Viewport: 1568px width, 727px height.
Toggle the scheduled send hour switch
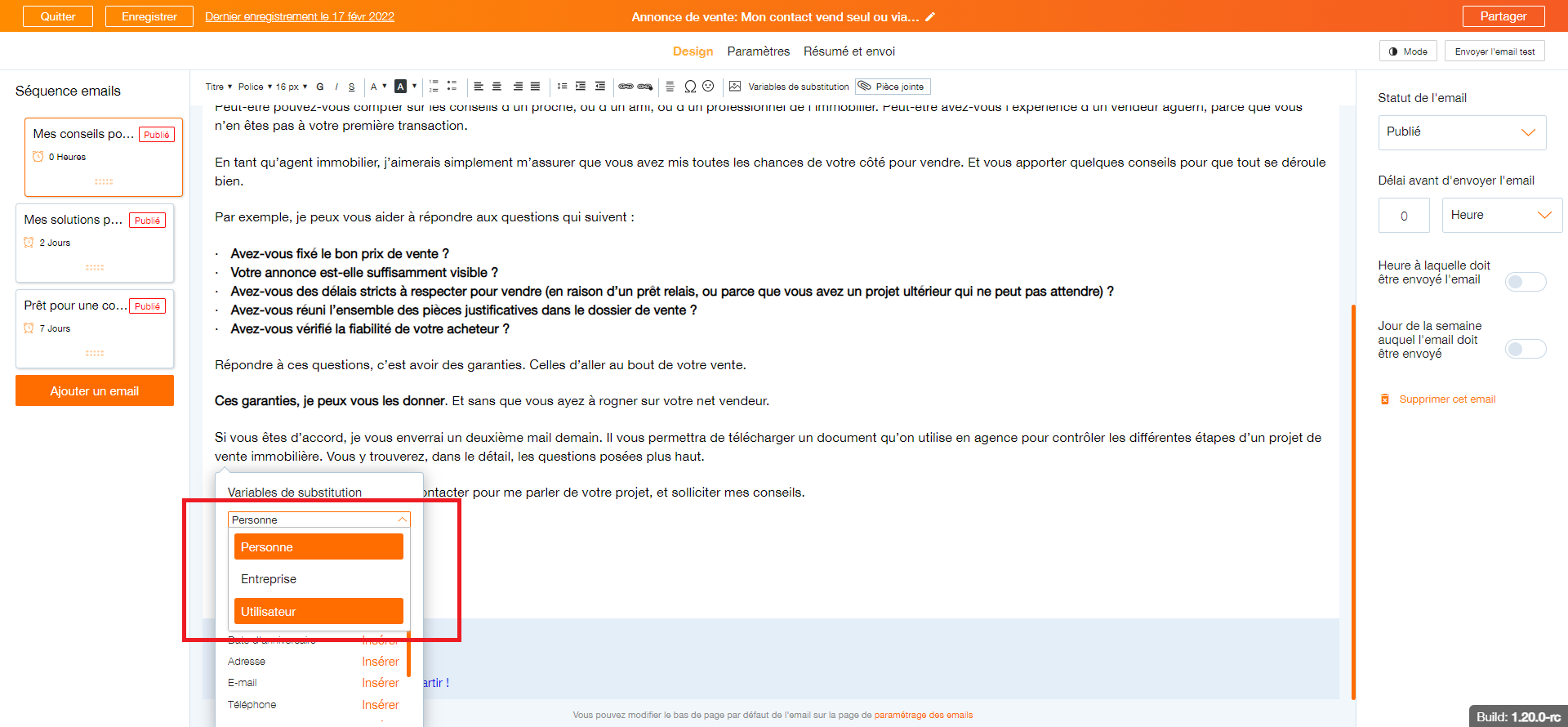click(1526, 282)
